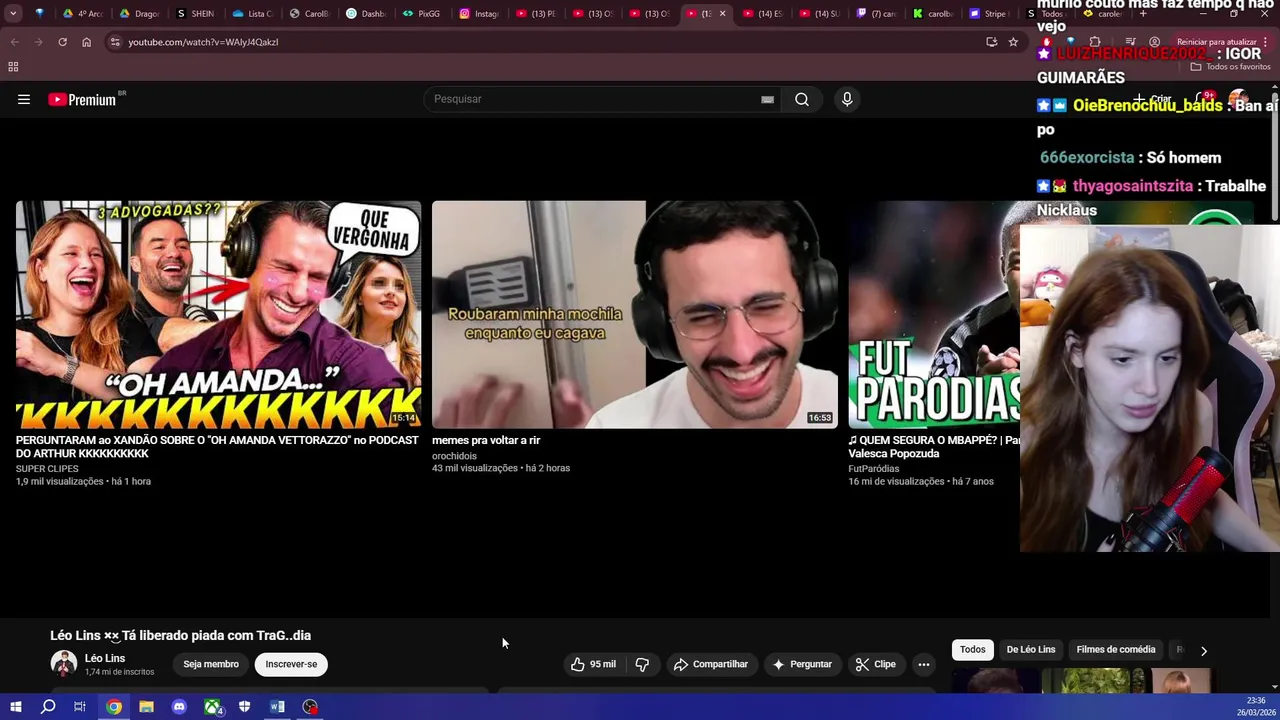Click the Seja membro button
The width and height of the screenshot is (1280, 720).
[211, 664]
